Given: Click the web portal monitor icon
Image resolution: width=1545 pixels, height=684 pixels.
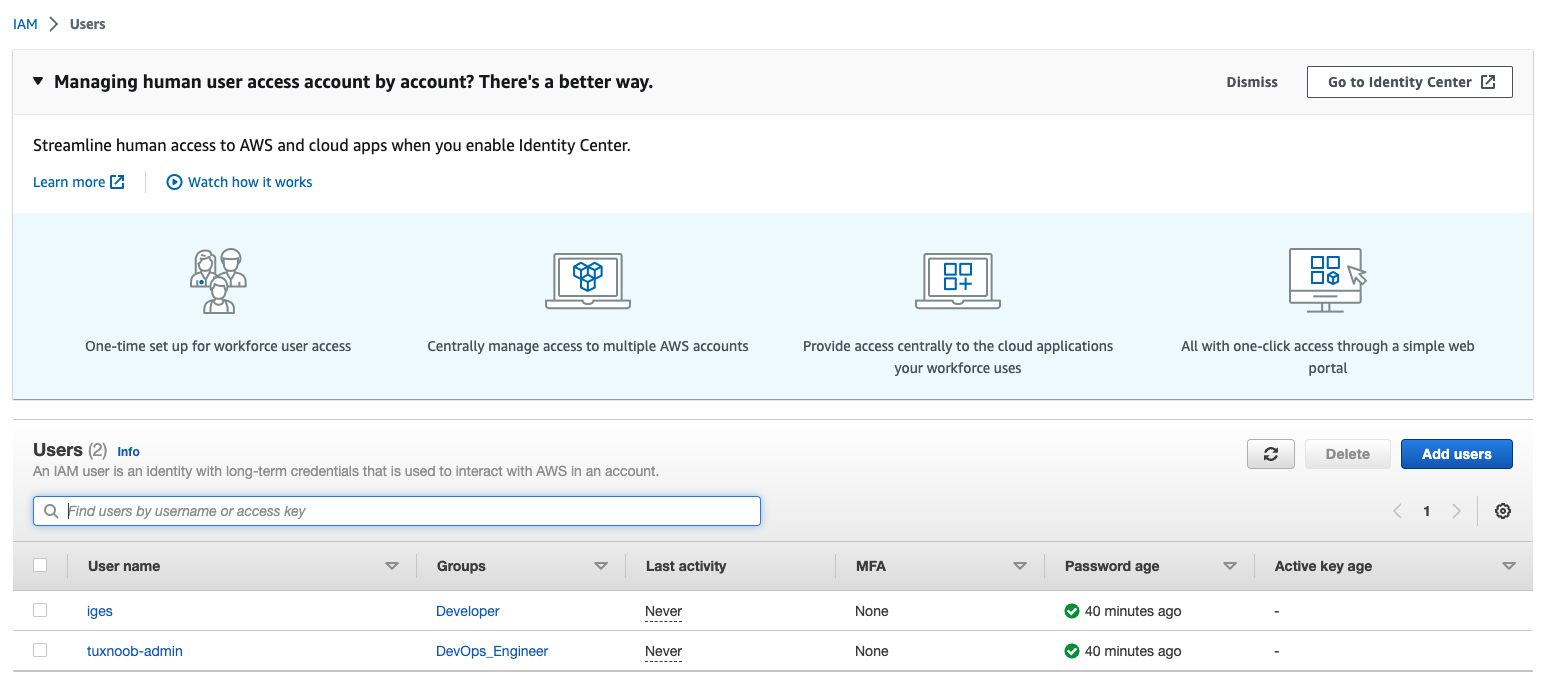Looking at the screenshot, I should coord(1327,281).
